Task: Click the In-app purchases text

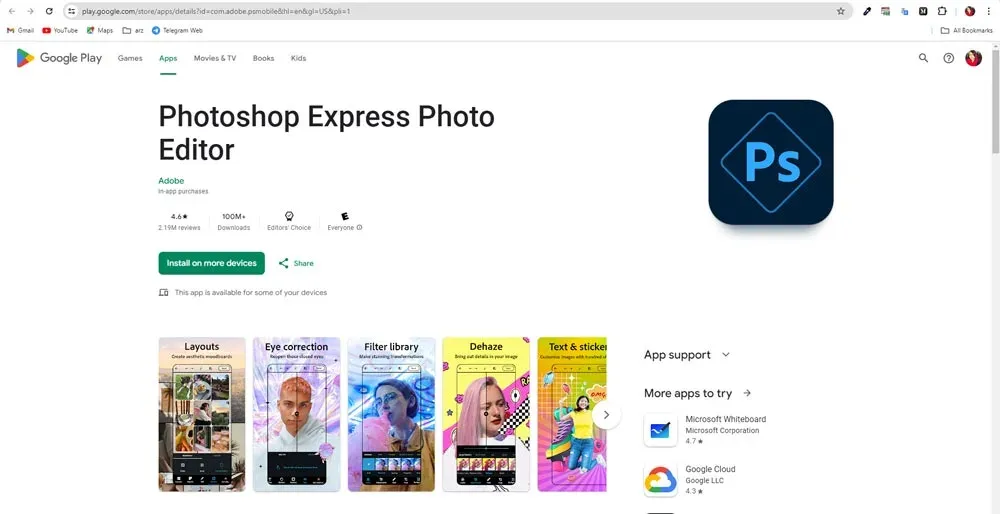Action: (183, 191)
